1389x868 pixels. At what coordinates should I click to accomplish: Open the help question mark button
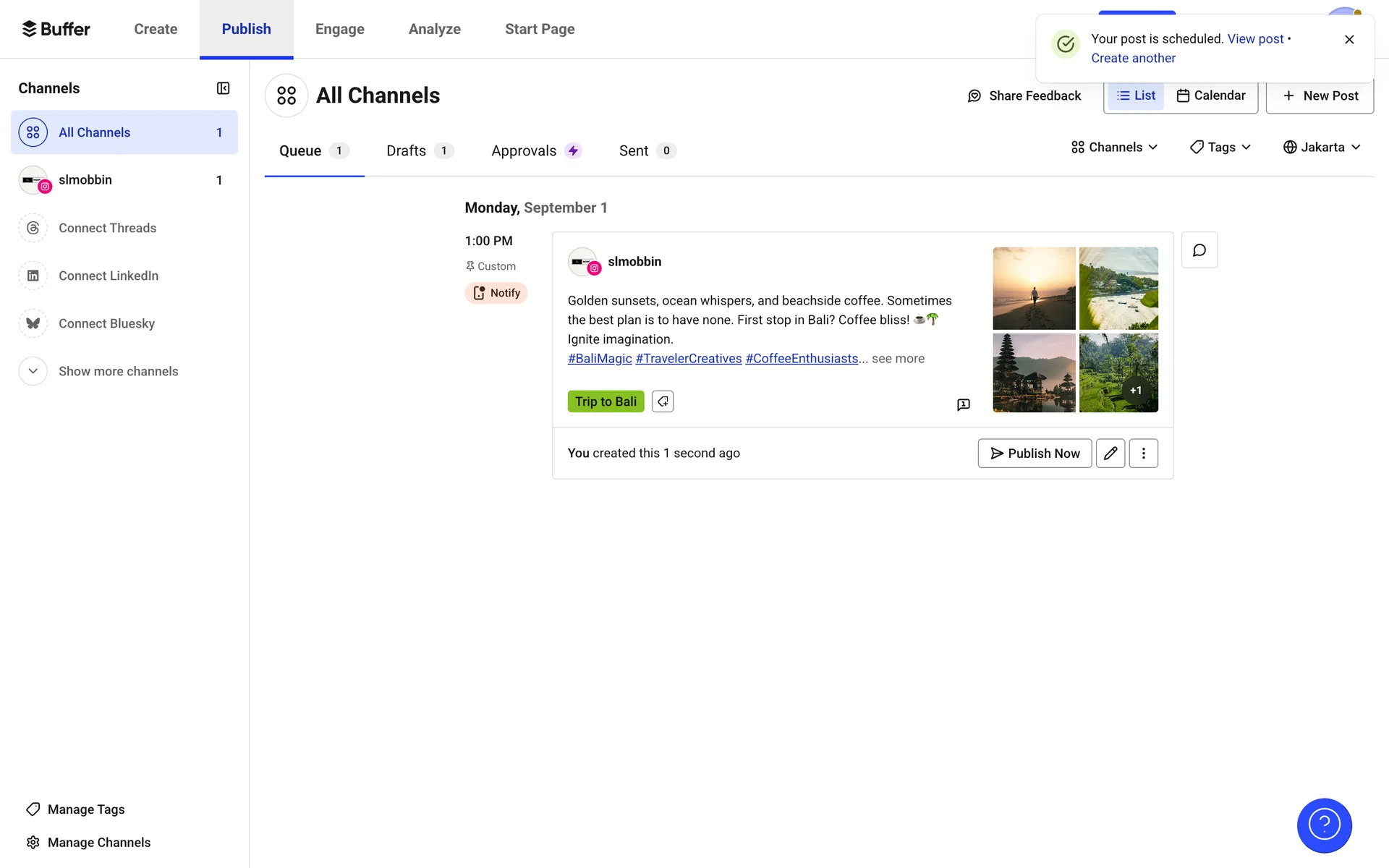click(x=1324, y=825)
